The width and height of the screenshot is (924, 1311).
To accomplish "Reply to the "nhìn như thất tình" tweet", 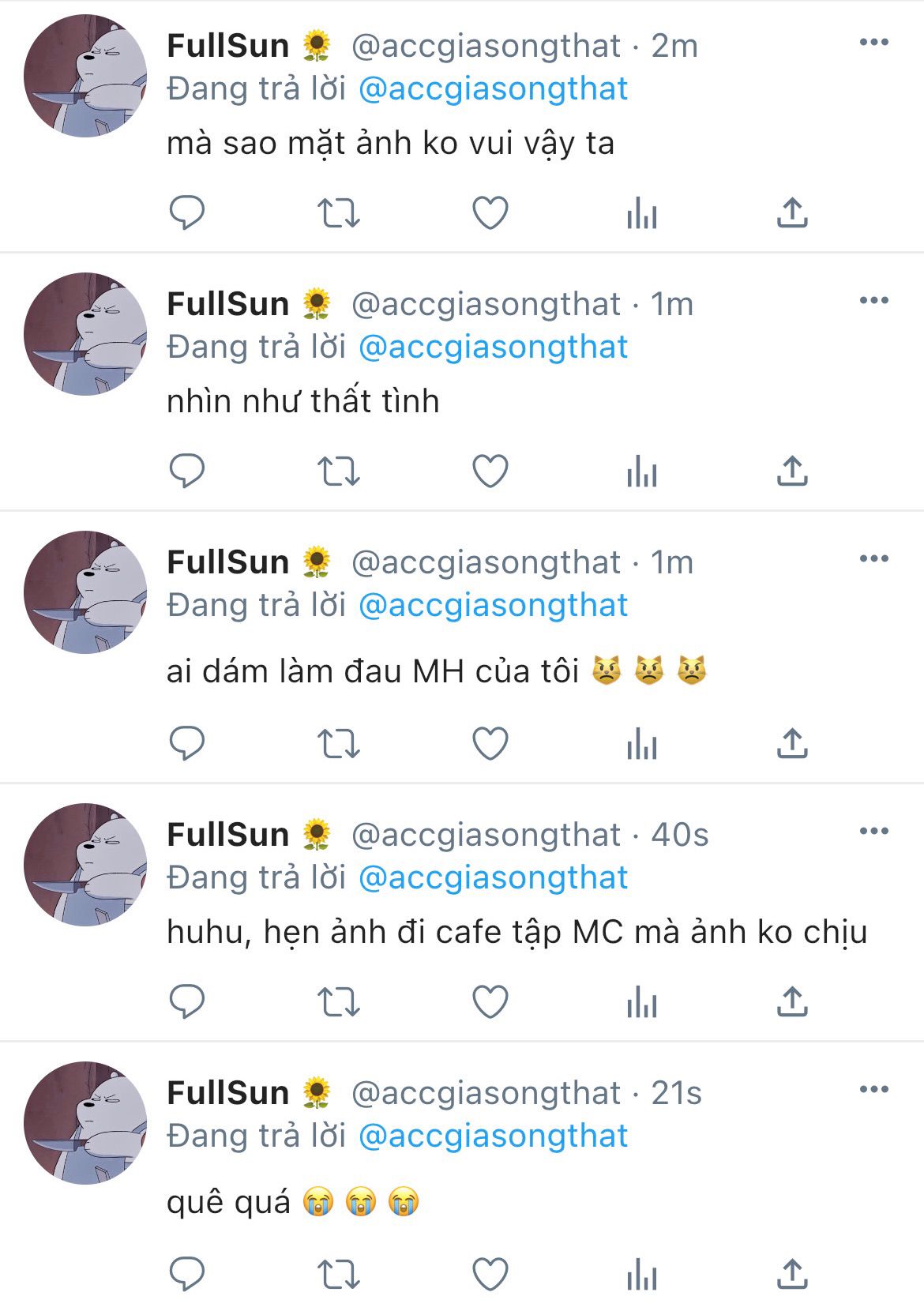I will tap(187, 471).
